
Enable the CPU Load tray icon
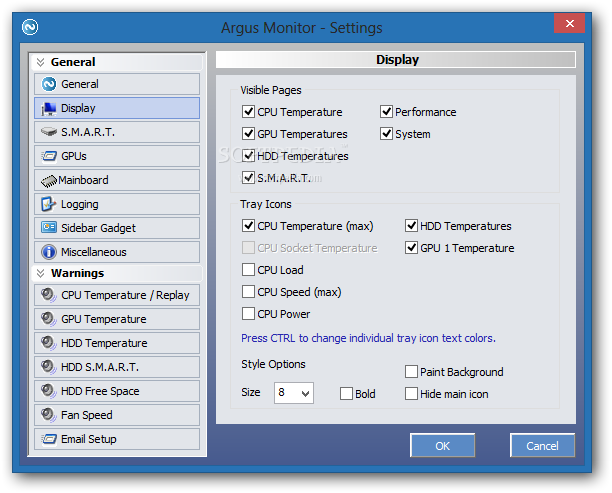pos(248,270)
